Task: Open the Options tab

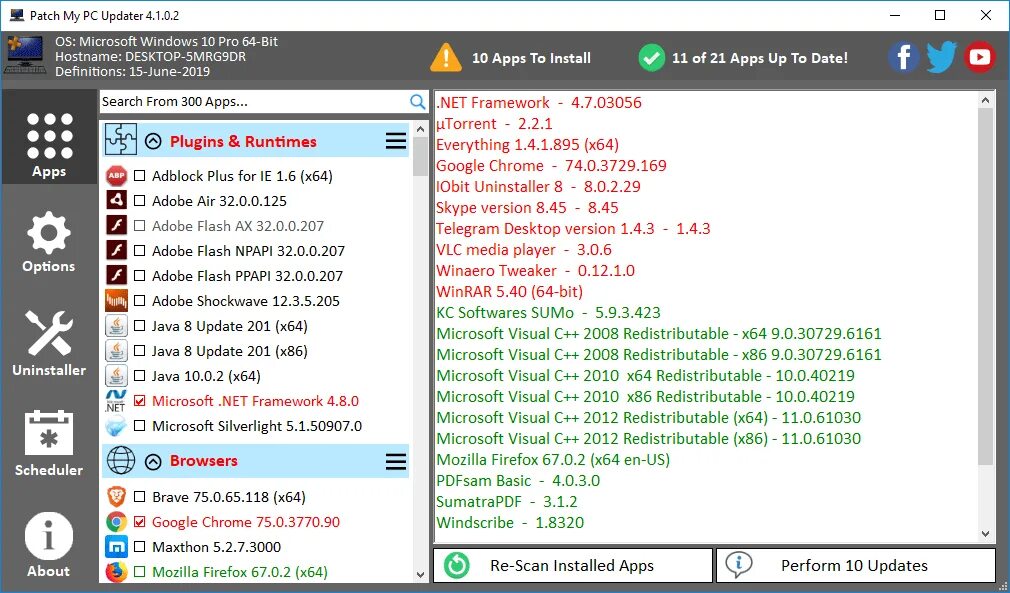Action: [x=49, y=241]
